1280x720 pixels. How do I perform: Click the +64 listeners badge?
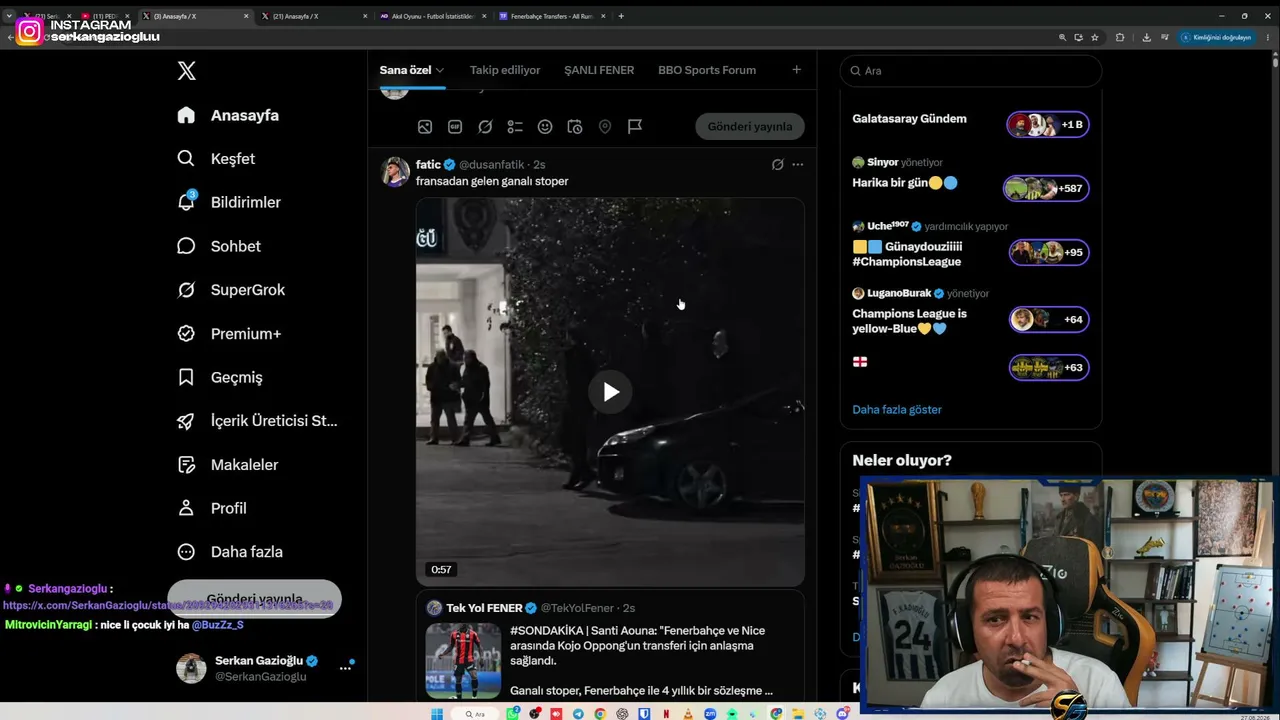pos(1049,319)
